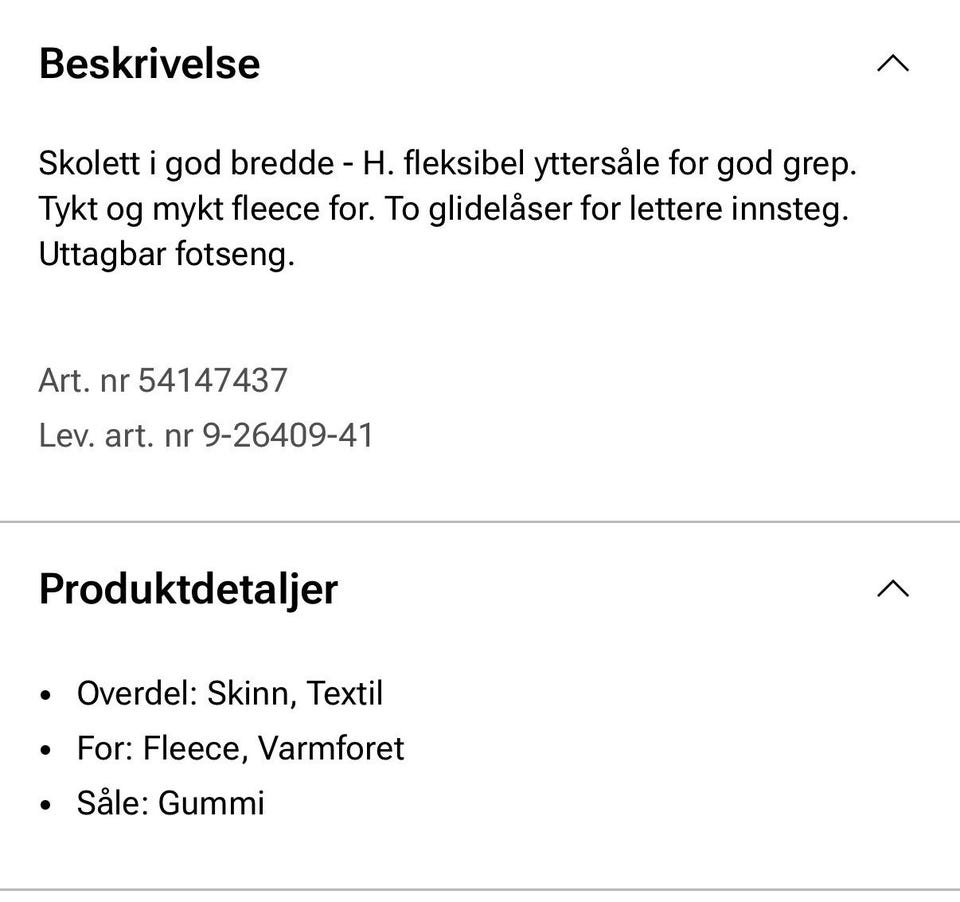Click supplier number 9-26409-41
Viewport: 960px width, 902px height.
click(x=288, y=436)
